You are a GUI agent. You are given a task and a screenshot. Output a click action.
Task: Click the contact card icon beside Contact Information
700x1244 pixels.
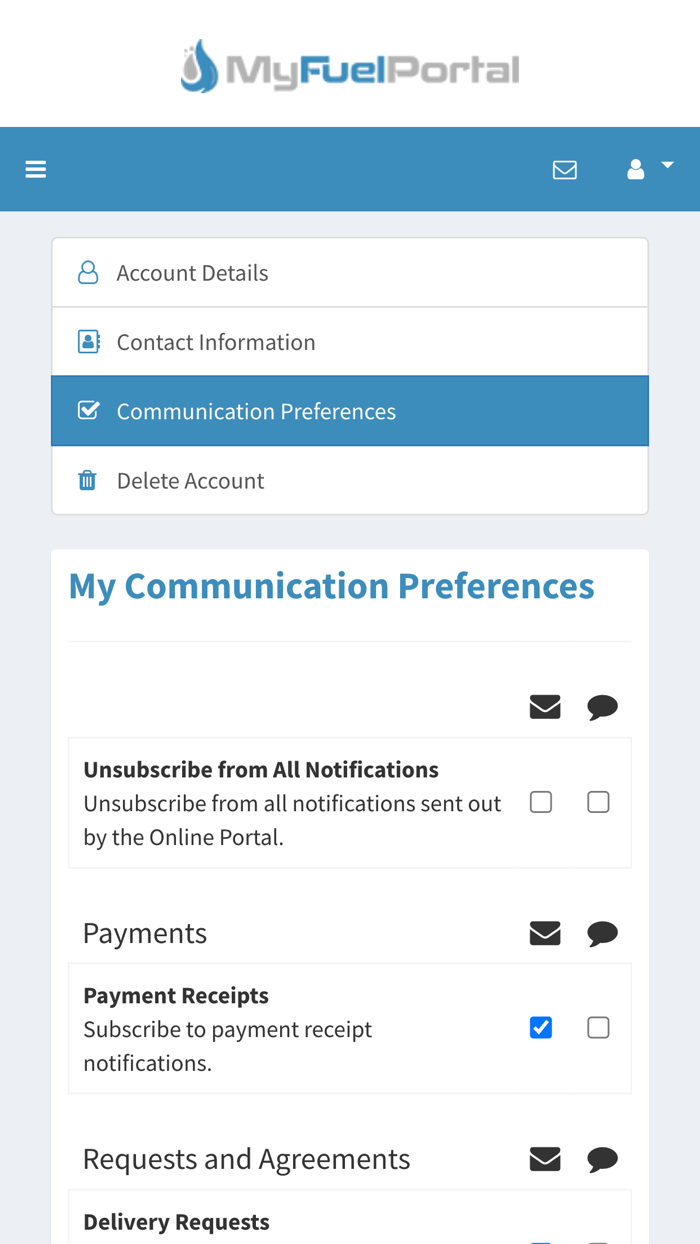(88, 340)
